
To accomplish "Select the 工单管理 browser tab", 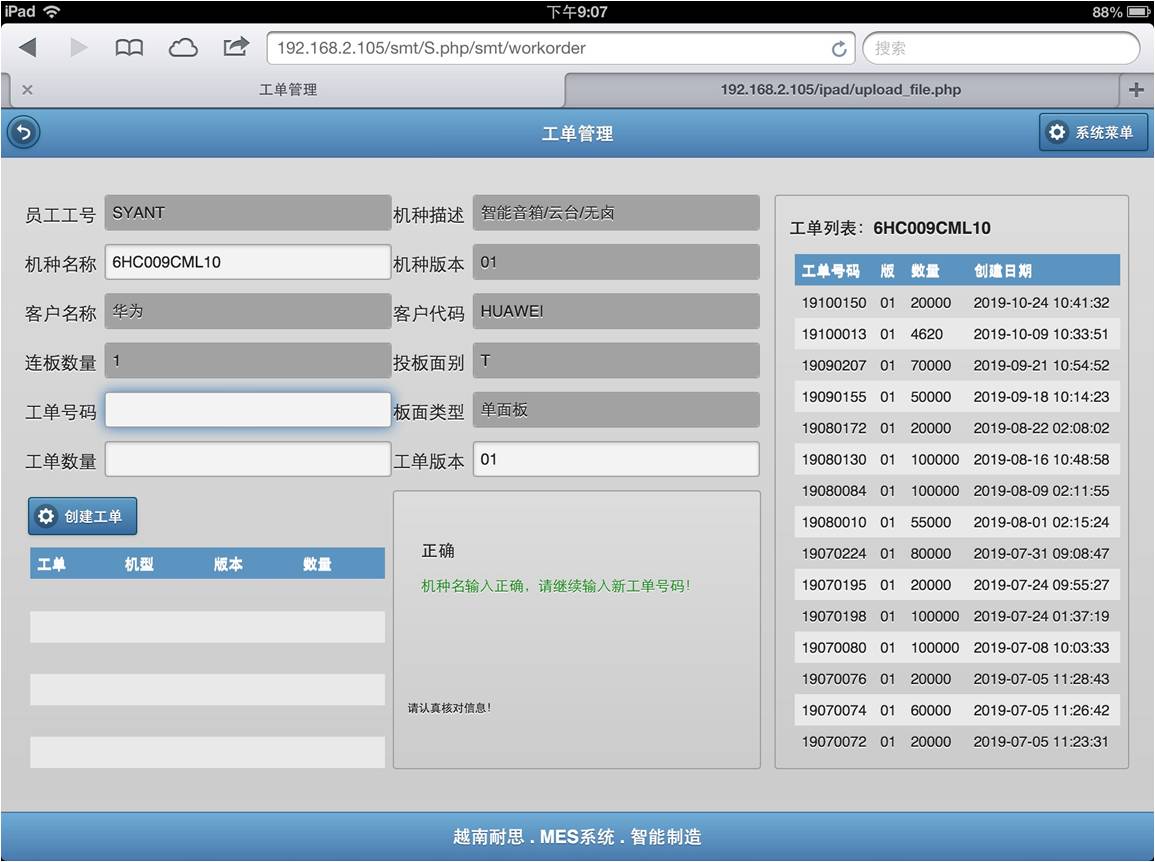I will 288,90.
